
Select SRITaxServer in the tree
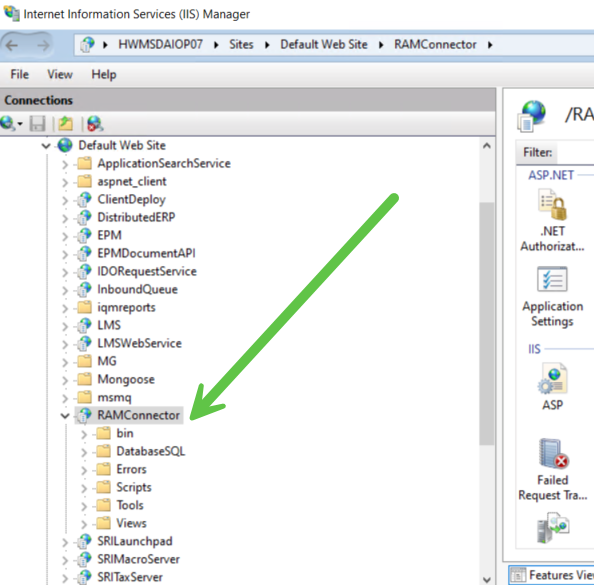coord(130,577)
